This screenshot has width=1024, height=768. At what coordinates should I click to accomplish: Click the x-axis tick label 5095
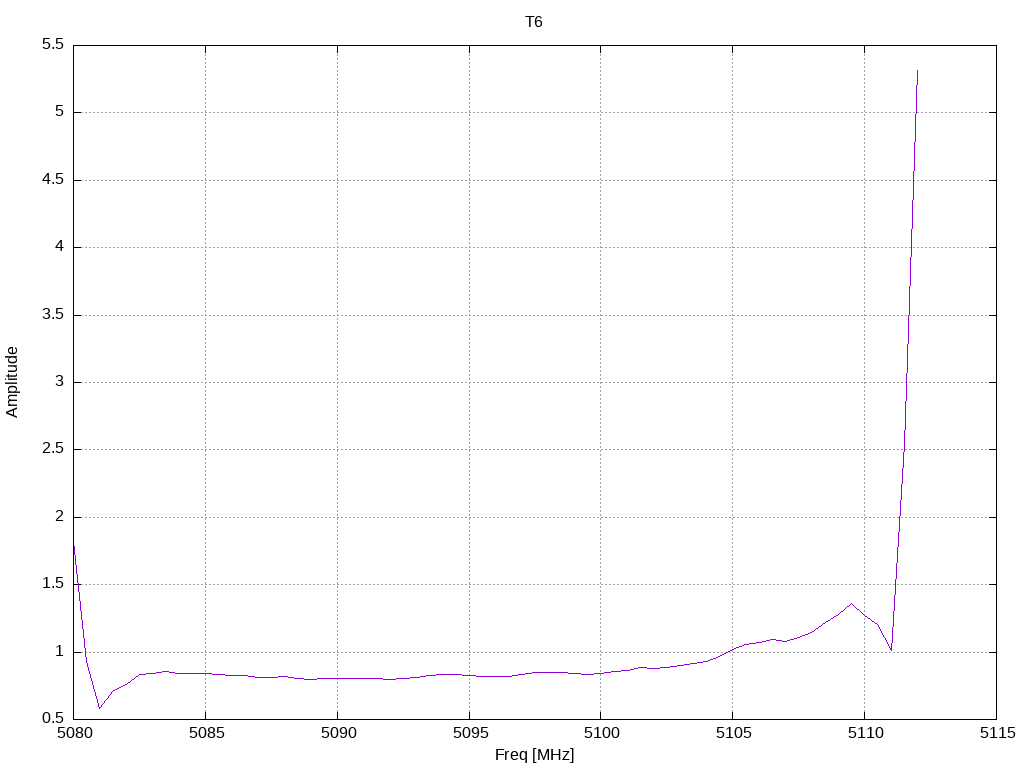point(470,733)
